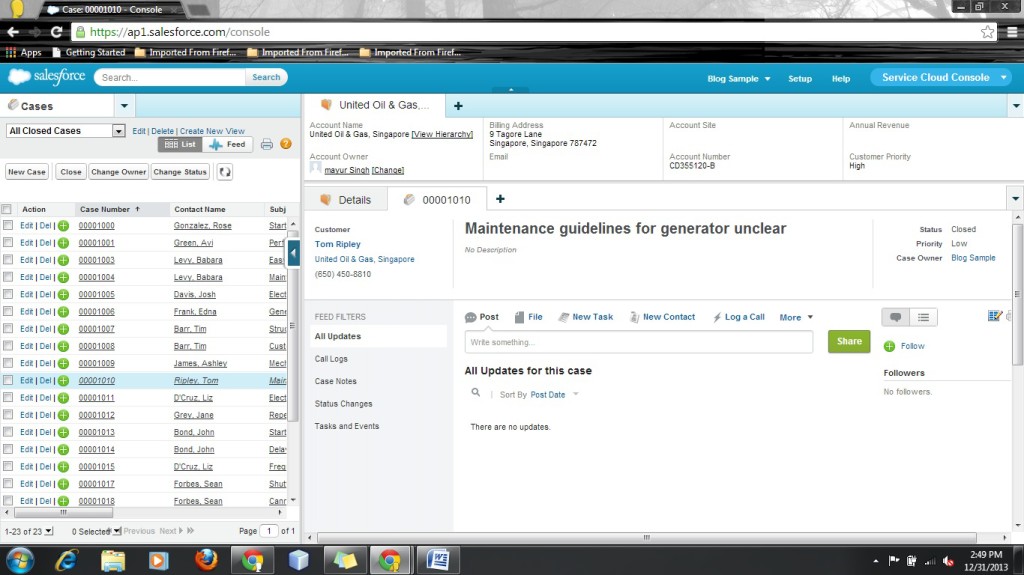1024x575 pixels.
Task: Click the Write something post field
Action: click(639, 342)
